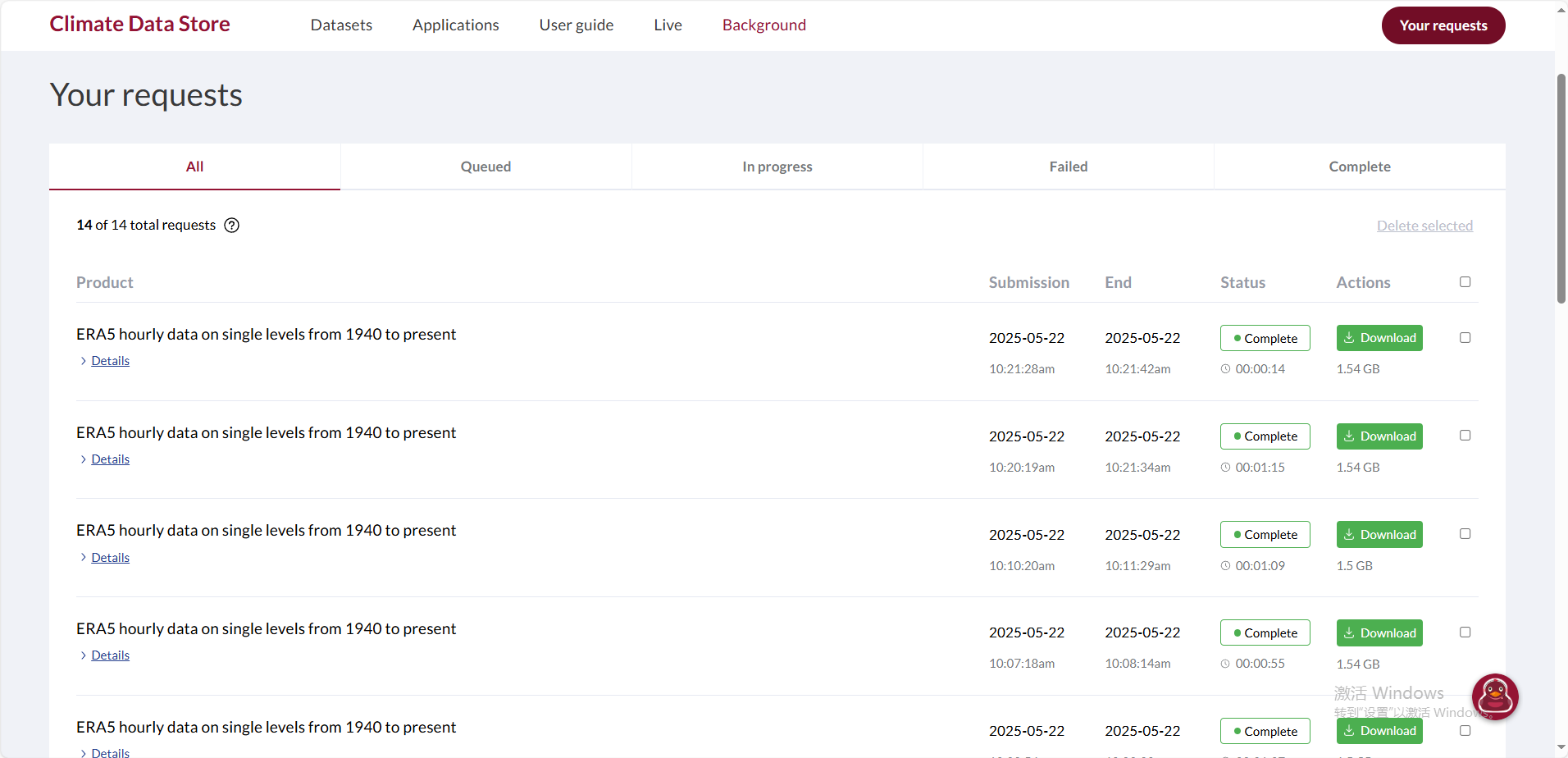Click the Delete selected link
The height and width of the screenshot is (758, 1568).
point(1424,226)
